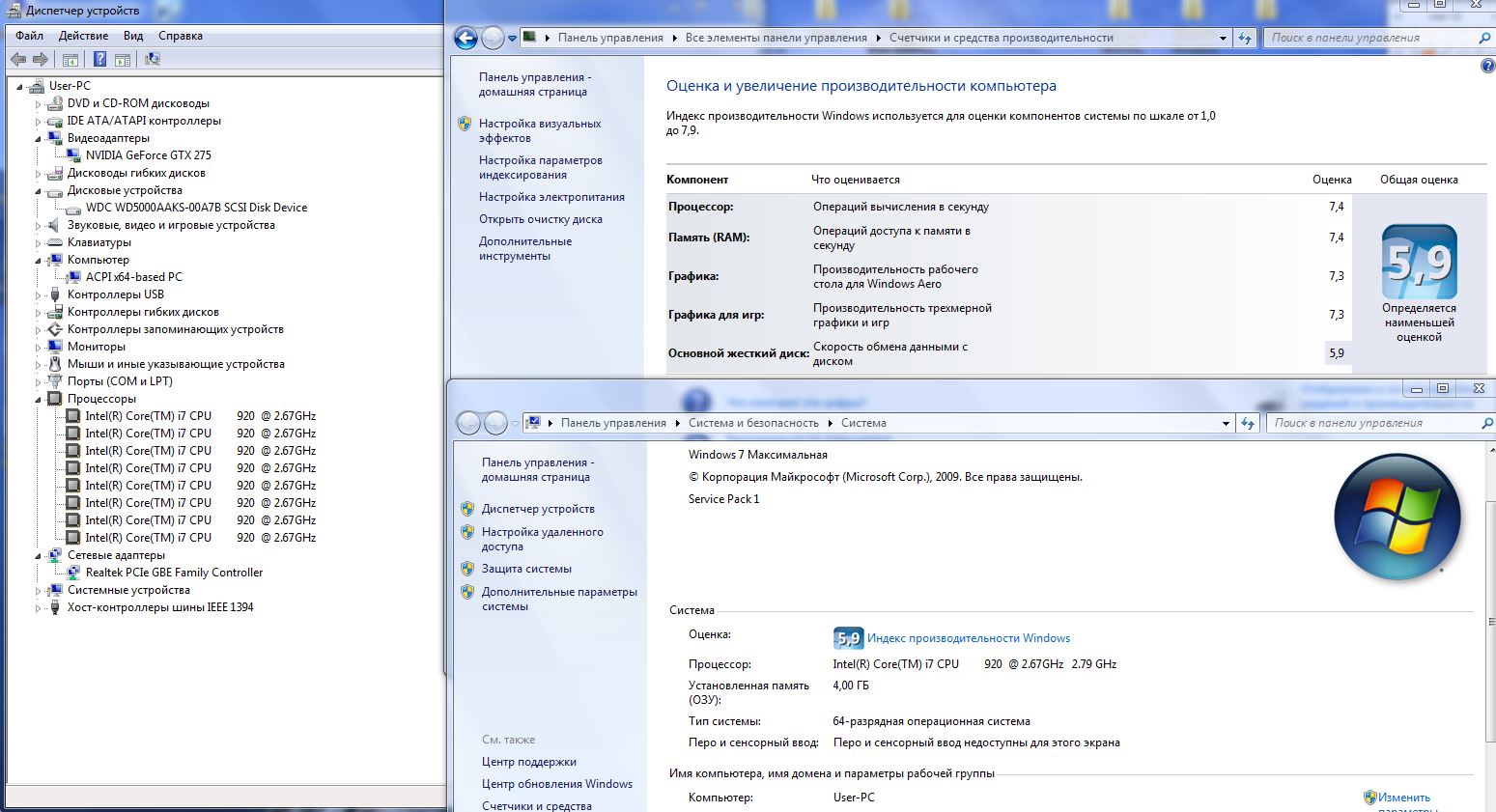Screen dimensions: 1496x812
Task: Click the Forward button in the performance counters window
Action: click(x=493, y=38)
